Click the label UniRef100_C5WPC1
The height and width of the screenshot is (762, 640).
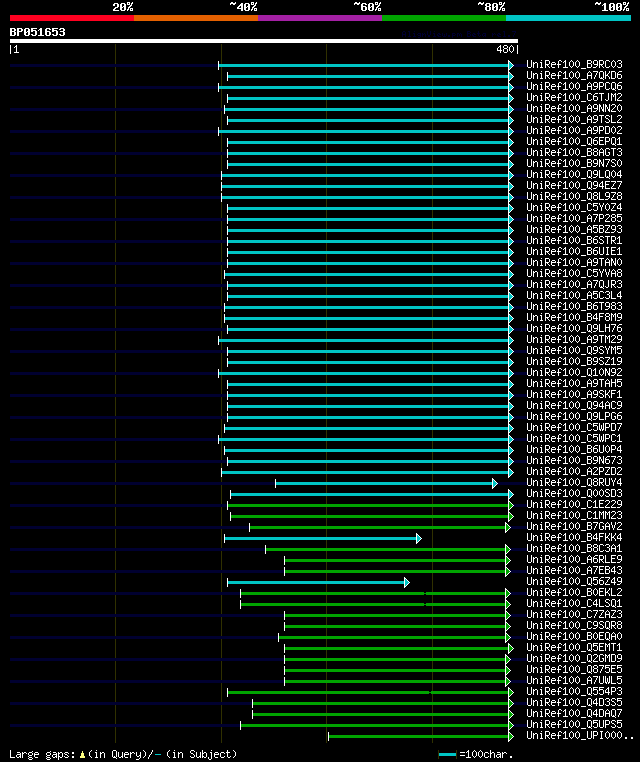coord(574,438)
